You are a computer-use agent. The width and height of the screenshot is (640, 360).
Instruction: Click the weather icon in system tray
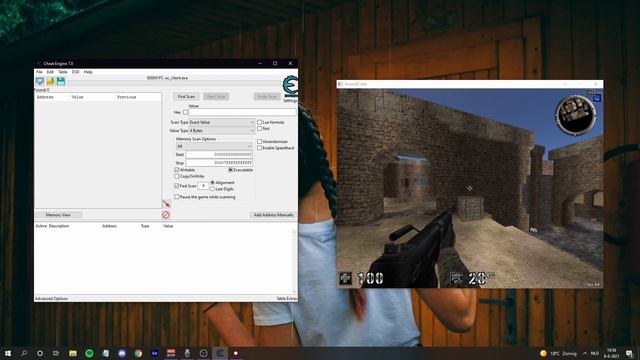click(x=543, y=353)
